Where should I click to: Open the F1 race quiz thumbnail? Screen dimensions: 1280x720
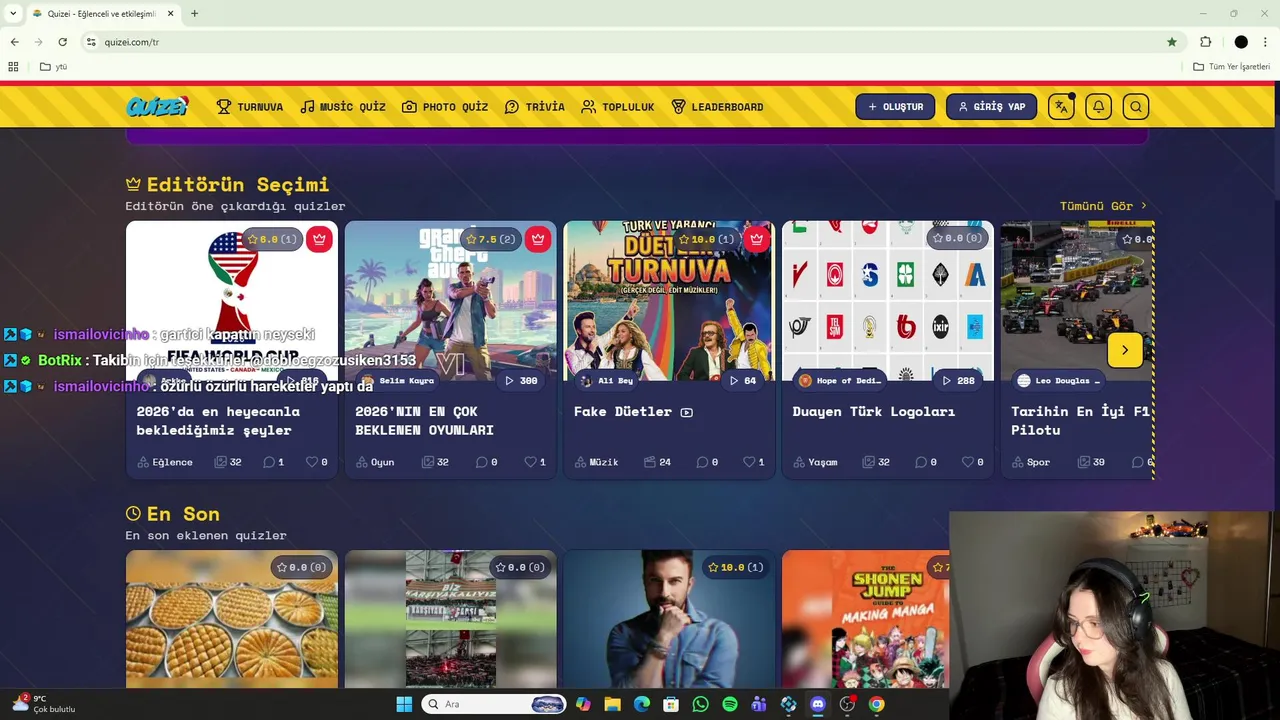coord(1078,300)
